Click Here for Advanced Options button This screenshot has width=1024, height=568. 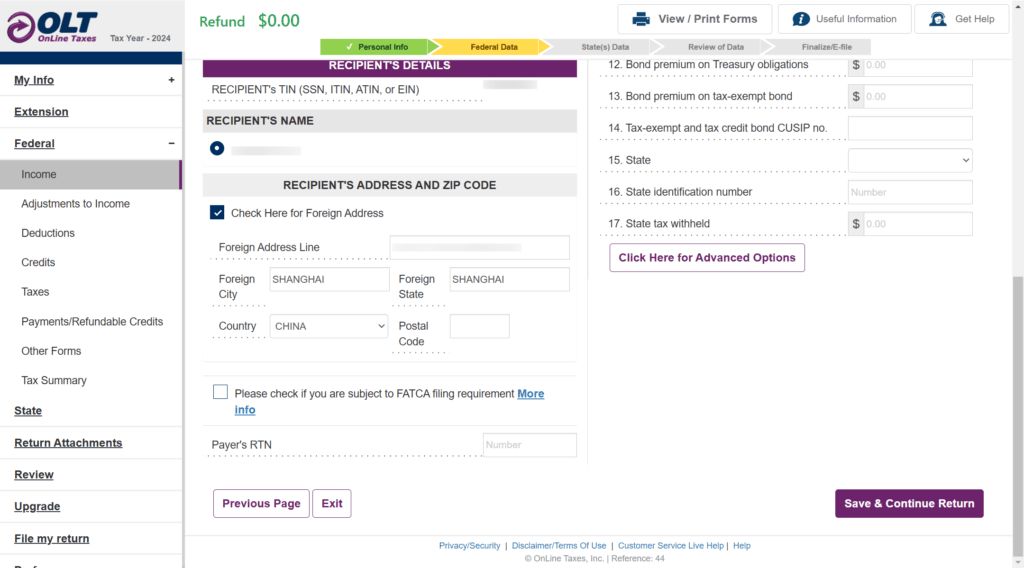pos(707,257)
